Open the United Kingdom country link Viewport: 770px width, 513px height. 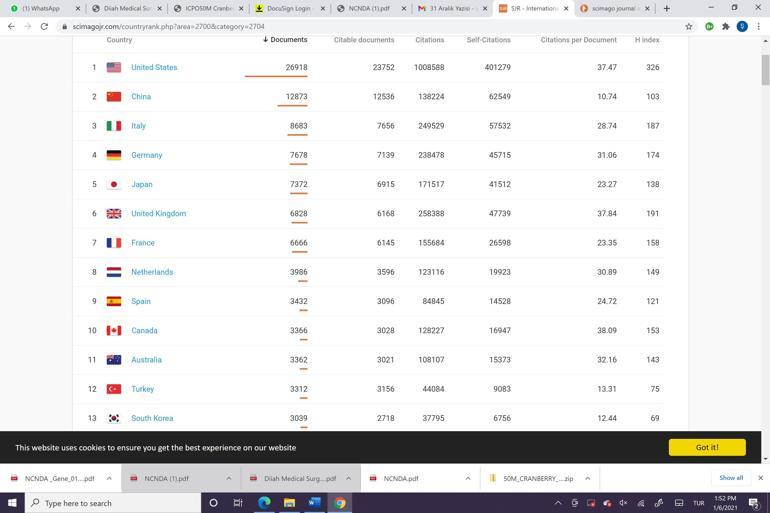pyautogui.click(x=158, y=214)
